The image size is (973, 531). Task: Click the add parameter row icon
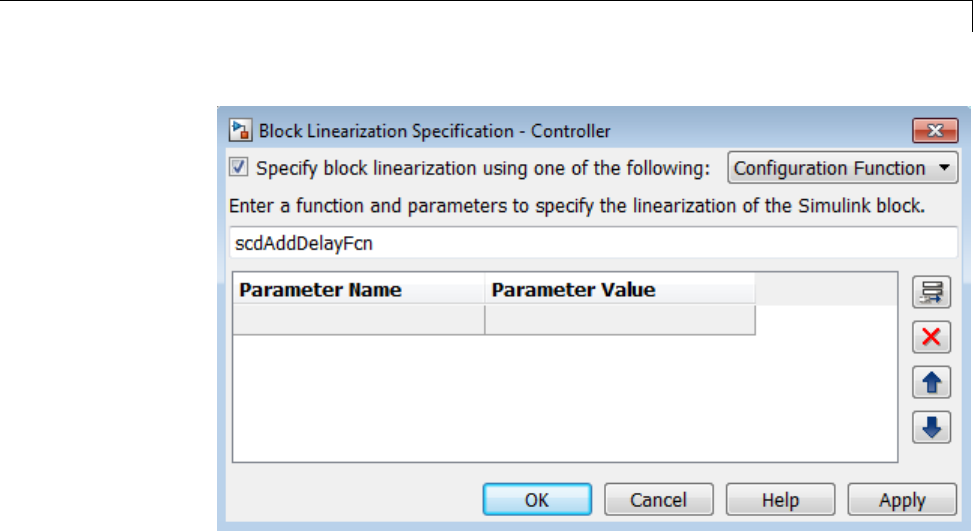(931, 292)
